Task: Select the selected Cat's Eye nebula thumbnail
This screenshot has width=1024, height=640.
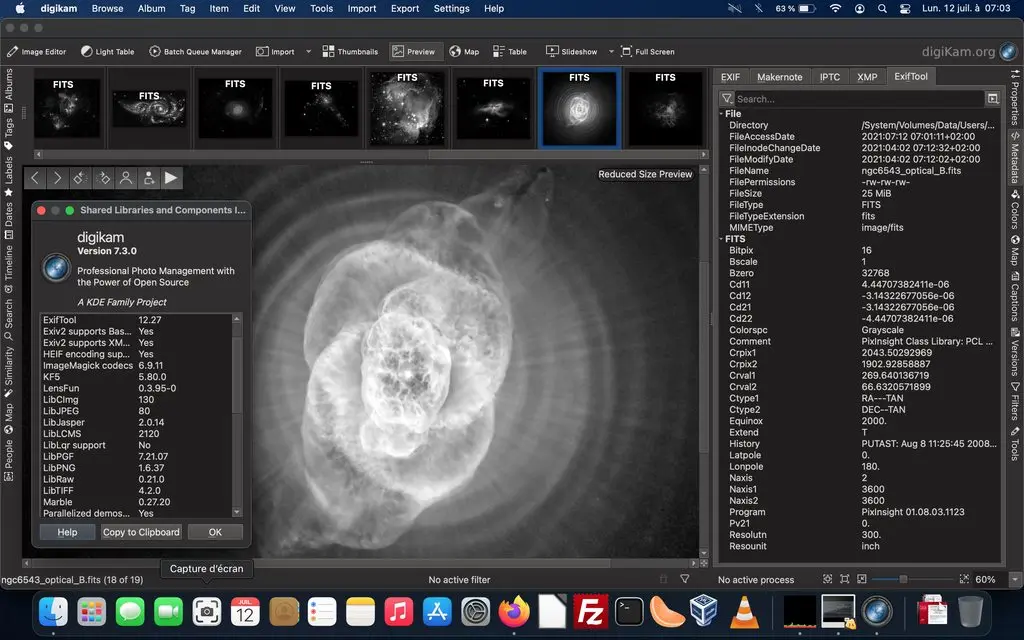Action: (579, 108)
